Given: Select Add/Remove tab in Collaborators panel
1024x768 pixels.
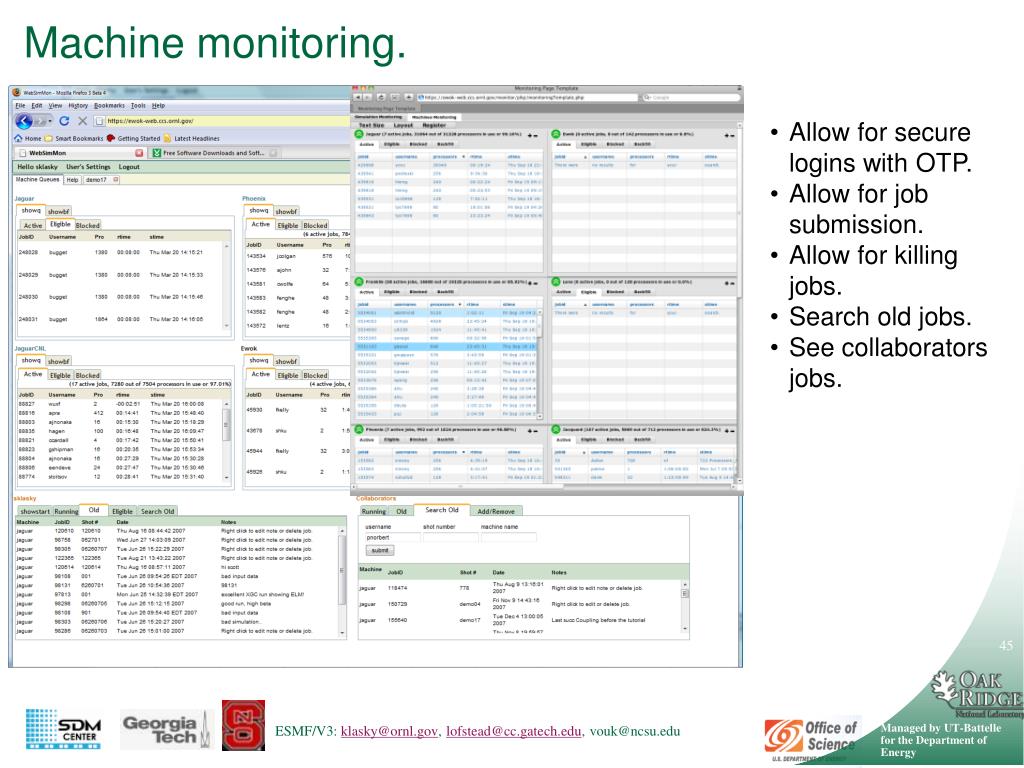Looking at the screenshot, I should tap(496, 511).
